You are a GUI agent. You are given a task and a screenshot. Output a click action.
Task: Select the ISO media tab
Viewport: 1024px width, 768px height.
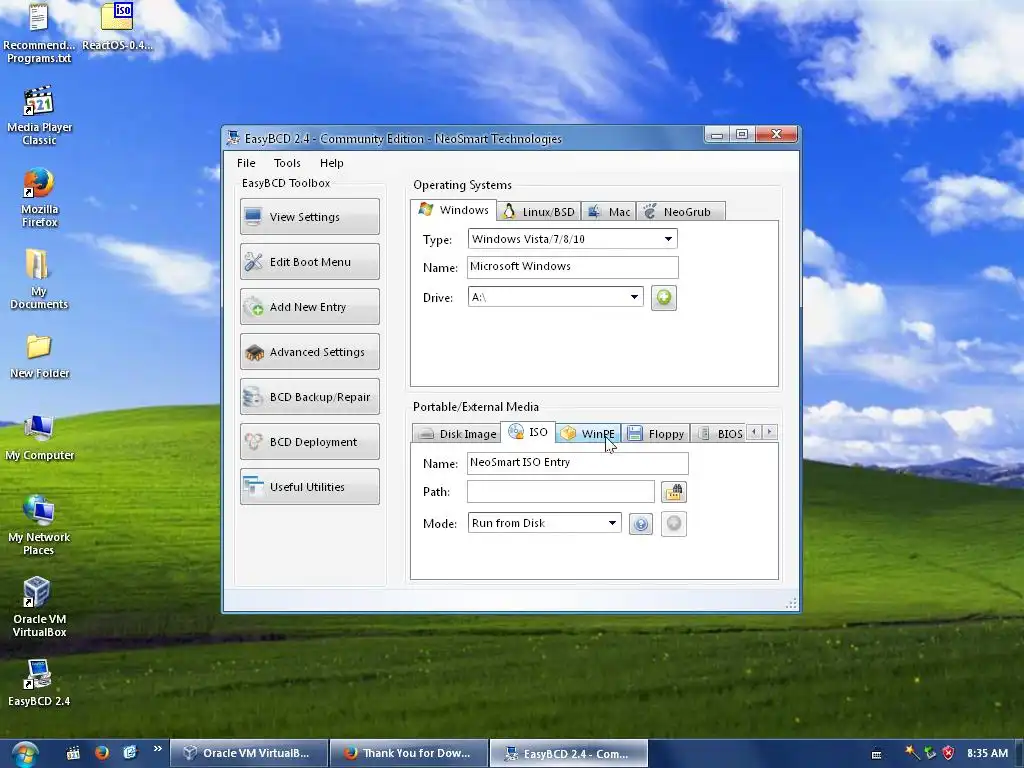528,432
